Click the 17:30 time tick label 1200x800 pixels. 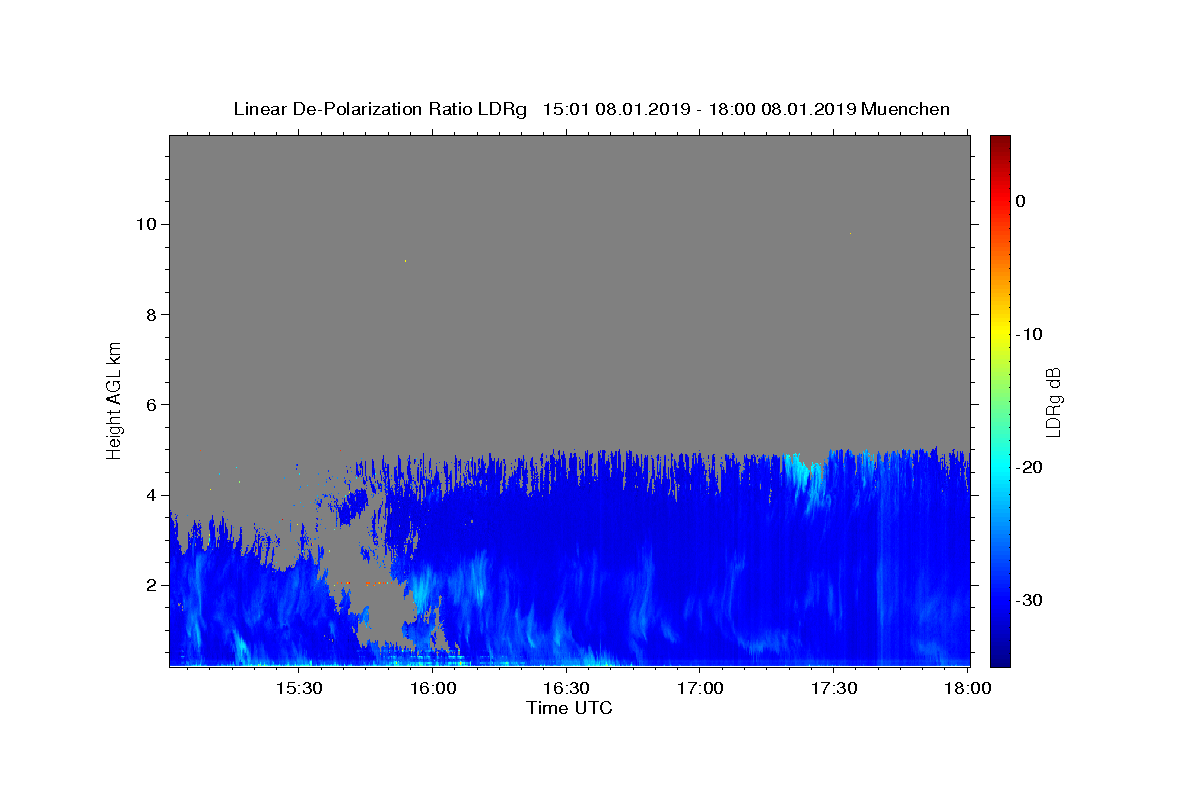(833, 688)
